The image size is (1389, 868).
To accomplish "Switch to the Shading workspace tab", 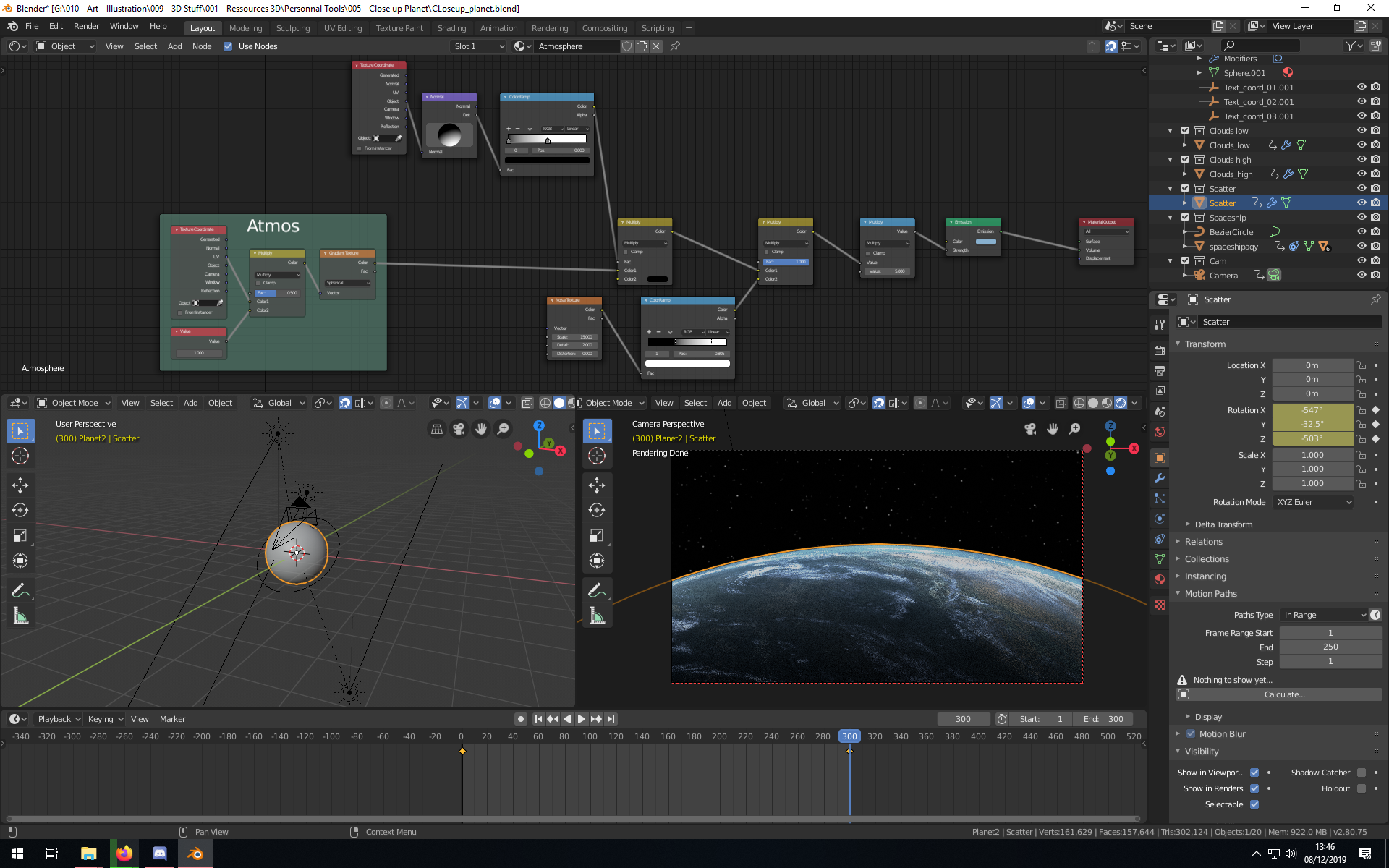I will [451, 28].
